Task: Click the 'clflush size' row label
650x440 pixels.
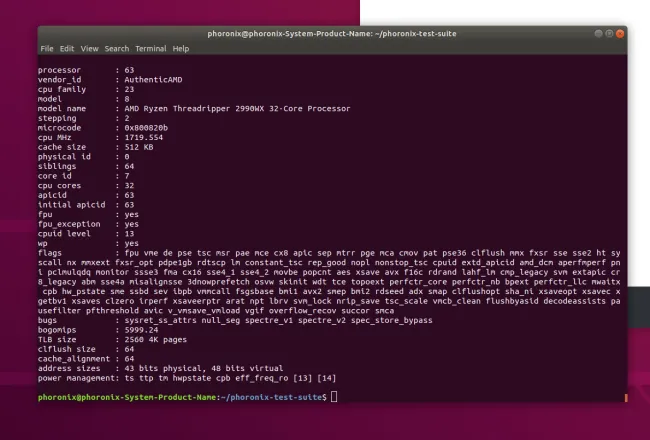Action: click(x=66, y=349)
